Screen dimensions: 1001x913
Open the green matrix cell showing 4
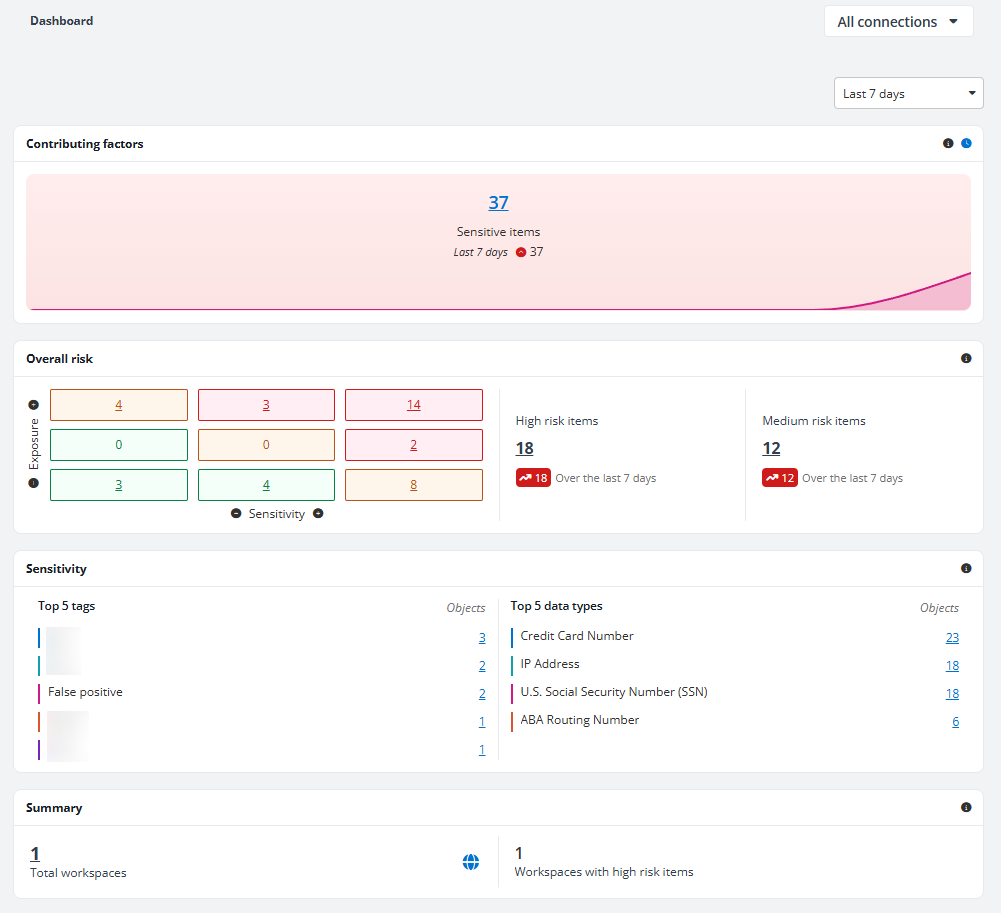(x=266, y=485)
